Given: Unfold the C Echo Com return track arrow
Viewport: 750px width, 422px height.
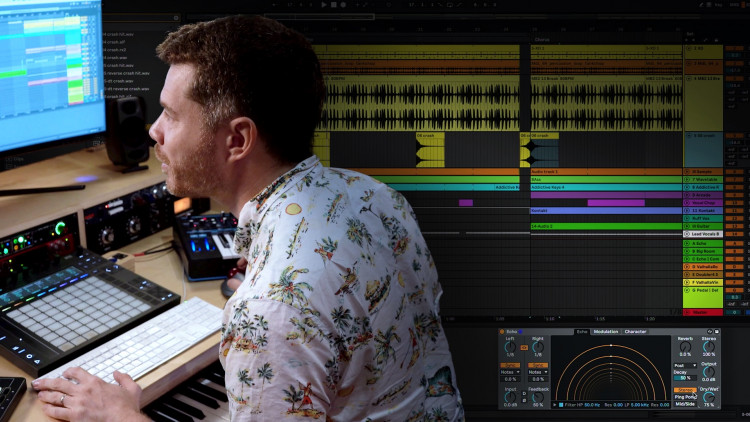Looking at the screenshot, I should click(x=688, y=259).
